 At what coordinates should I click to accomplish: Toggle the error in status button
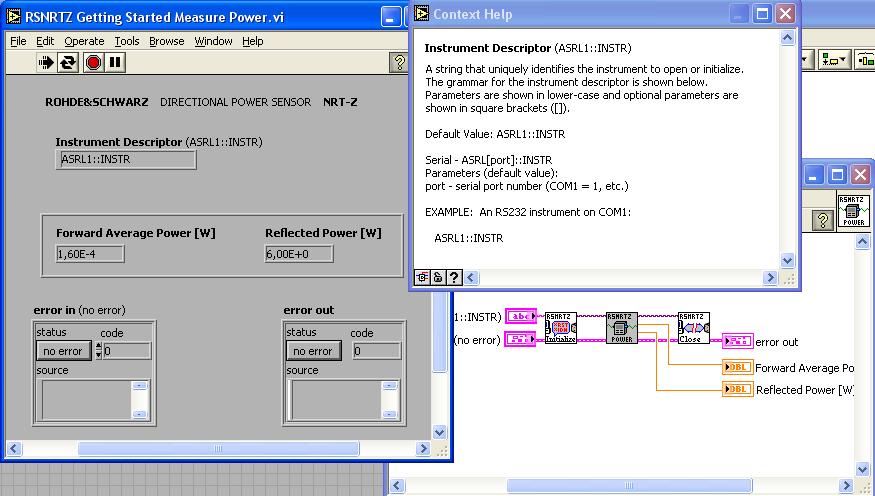63,351
